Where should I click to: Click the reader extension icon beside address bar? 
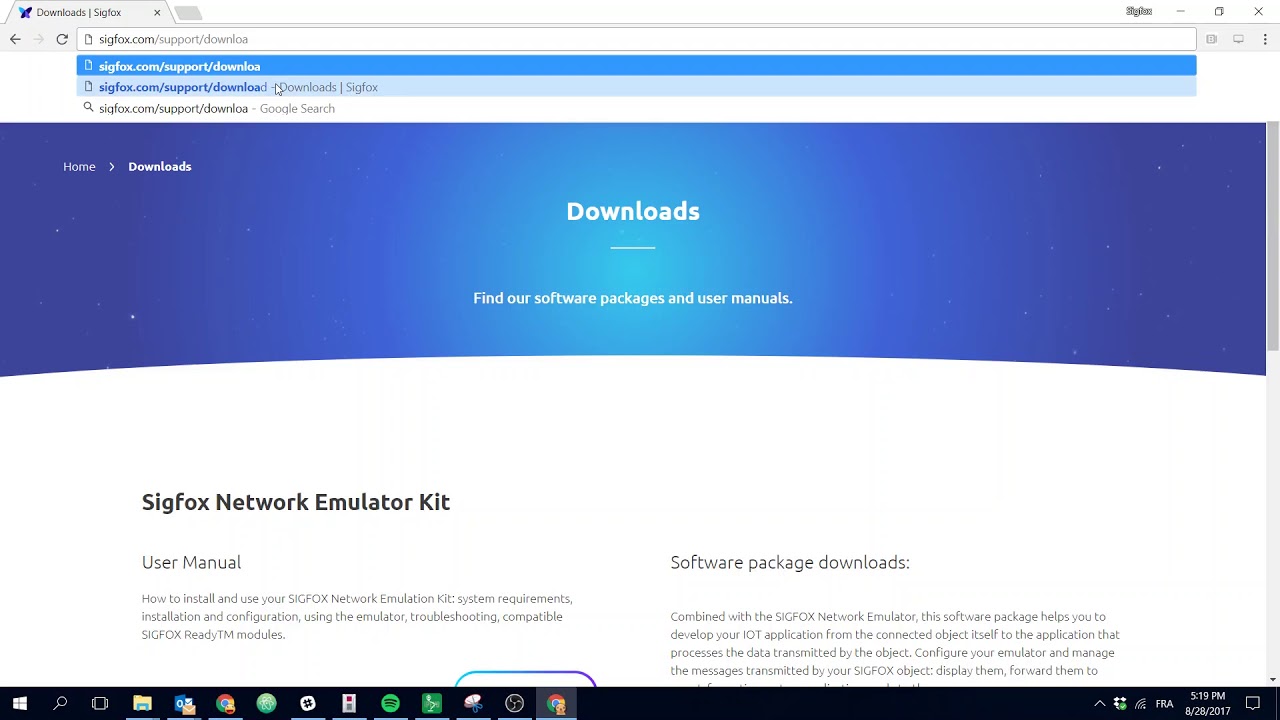[1211, 39]
